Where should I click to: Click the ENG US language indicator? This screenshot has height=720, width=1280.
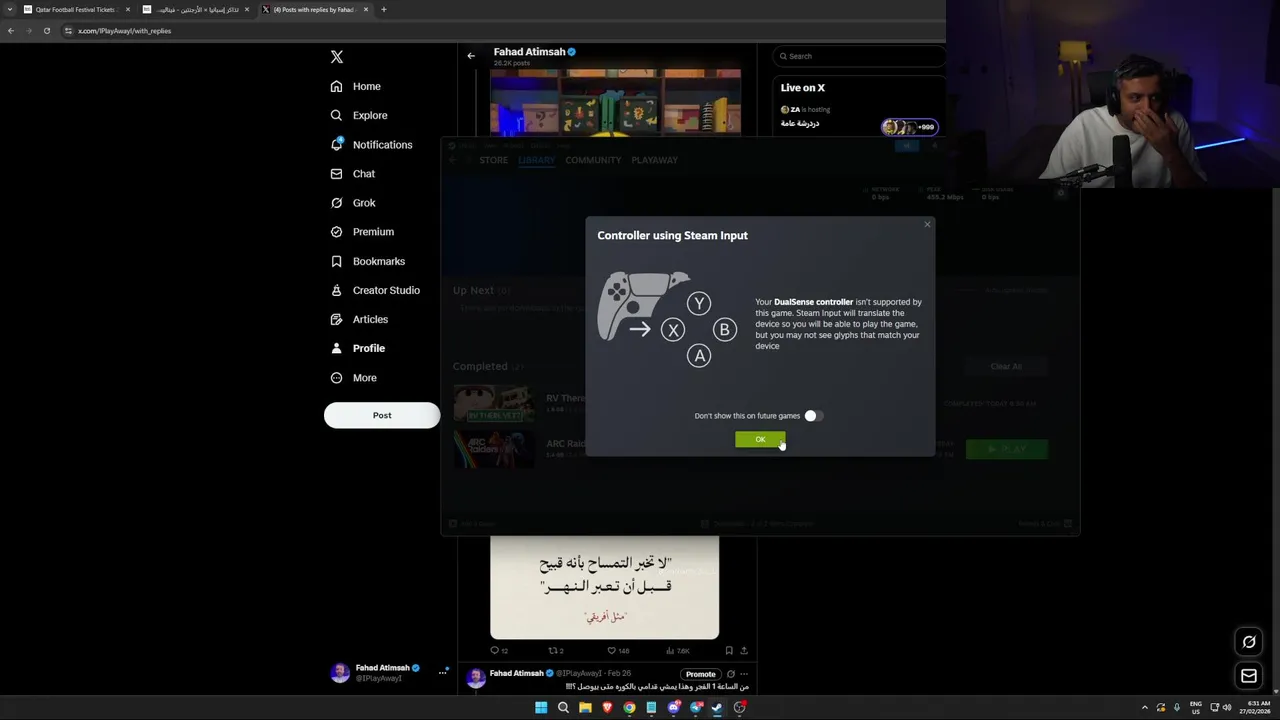coord(1196,708)
